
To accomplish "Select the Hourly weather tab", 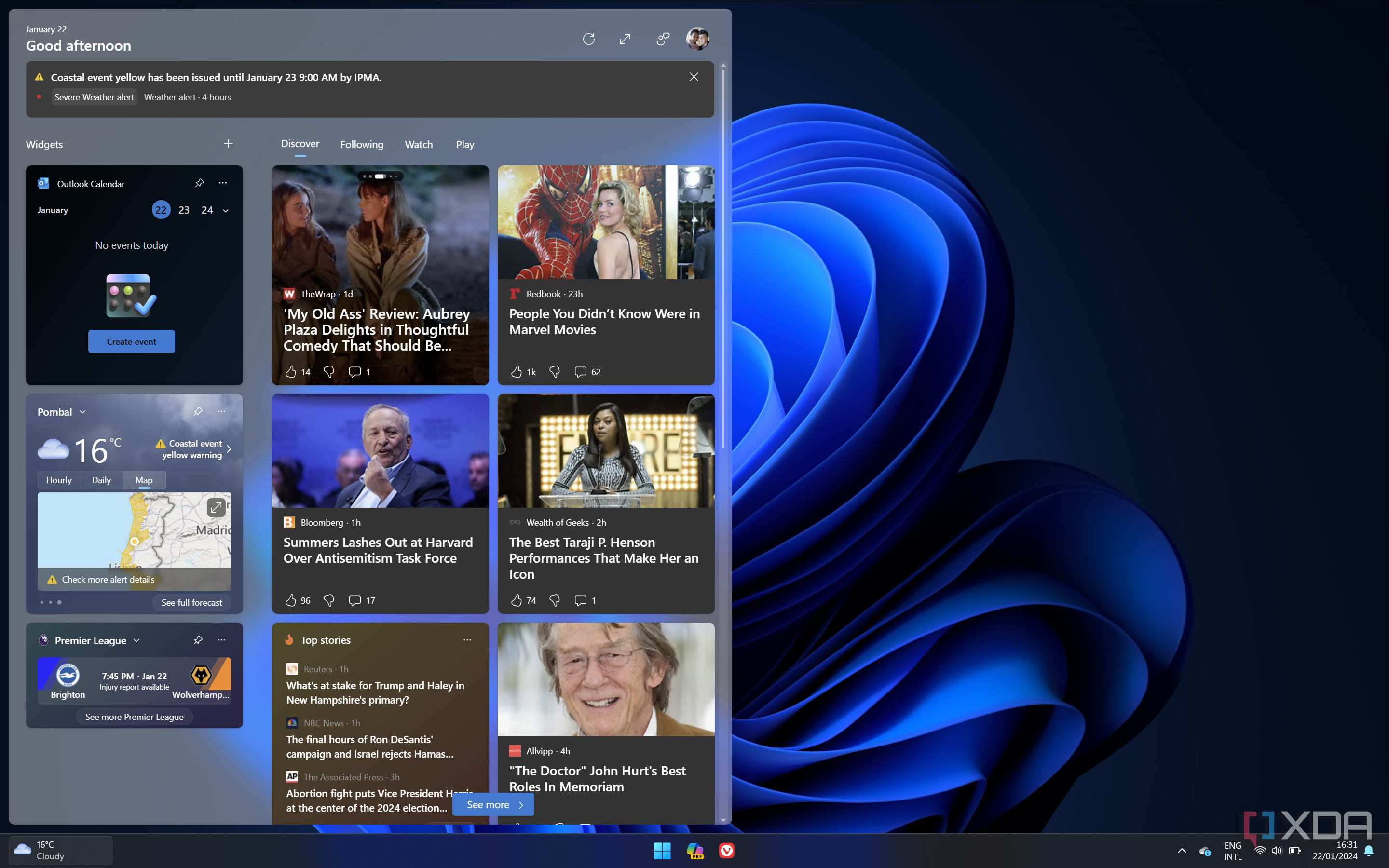I will click(58, 480).
